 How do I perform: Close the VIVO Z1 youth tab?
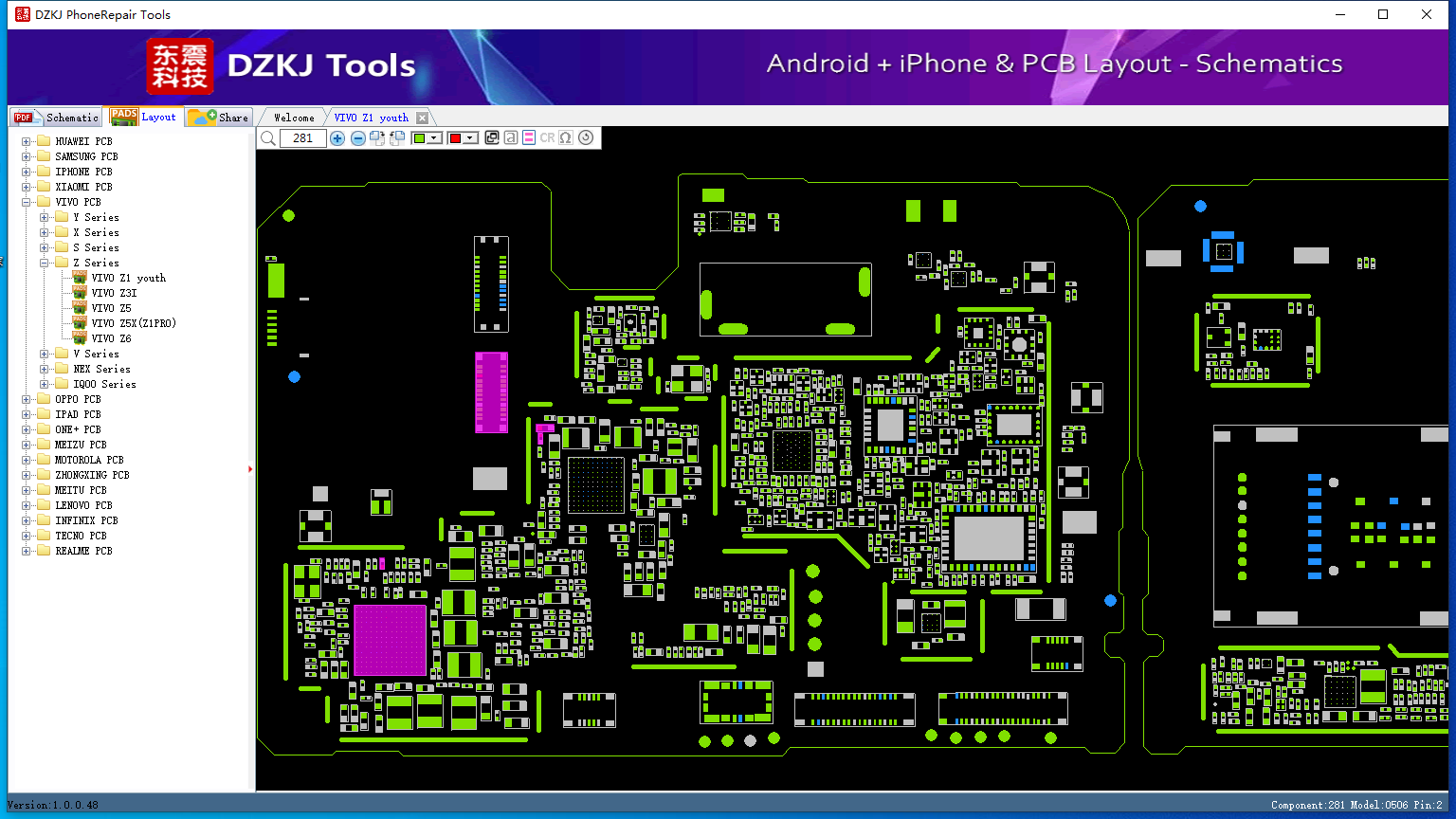coord(422,118)
